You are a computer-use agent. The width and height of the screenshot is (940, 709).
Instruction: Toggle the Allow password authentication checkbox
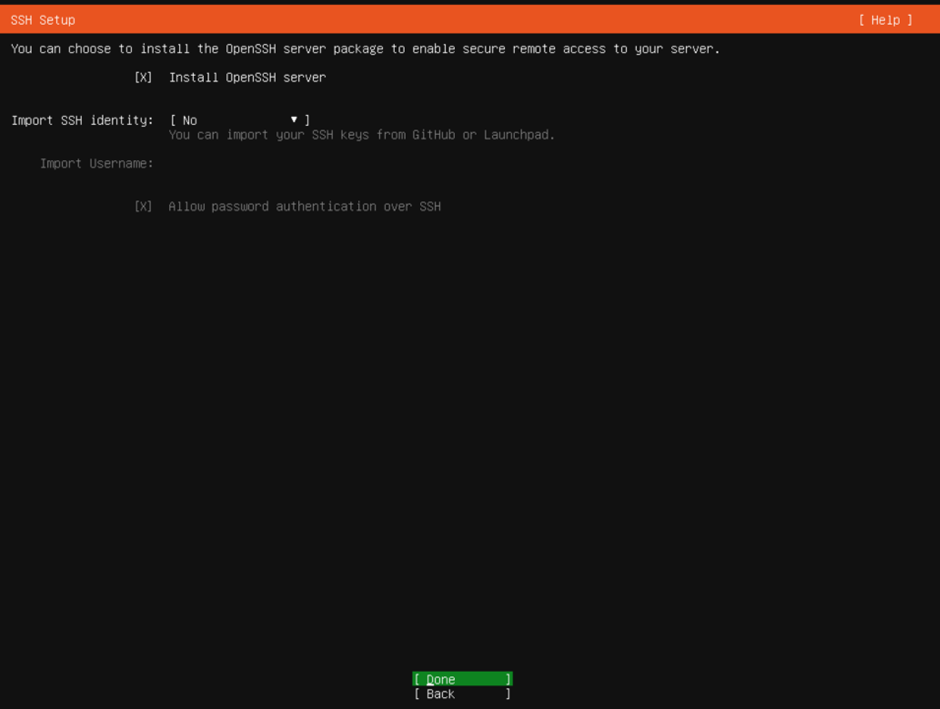point(143,206)
